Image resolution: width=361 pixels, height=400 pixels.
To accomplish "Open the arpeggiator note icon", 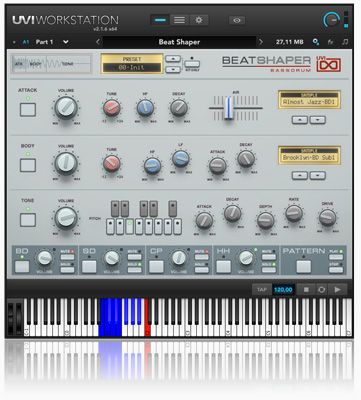I will coord(345,42).
